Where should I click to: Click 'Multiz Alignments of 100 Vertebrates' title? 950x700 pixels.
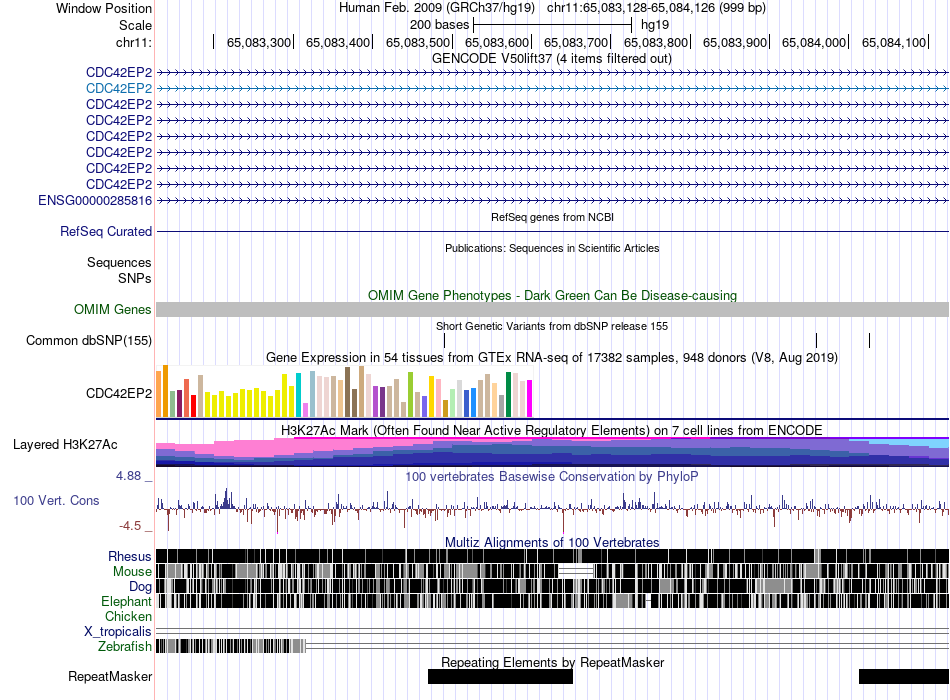pyautogui.click(x=552, y=542)
